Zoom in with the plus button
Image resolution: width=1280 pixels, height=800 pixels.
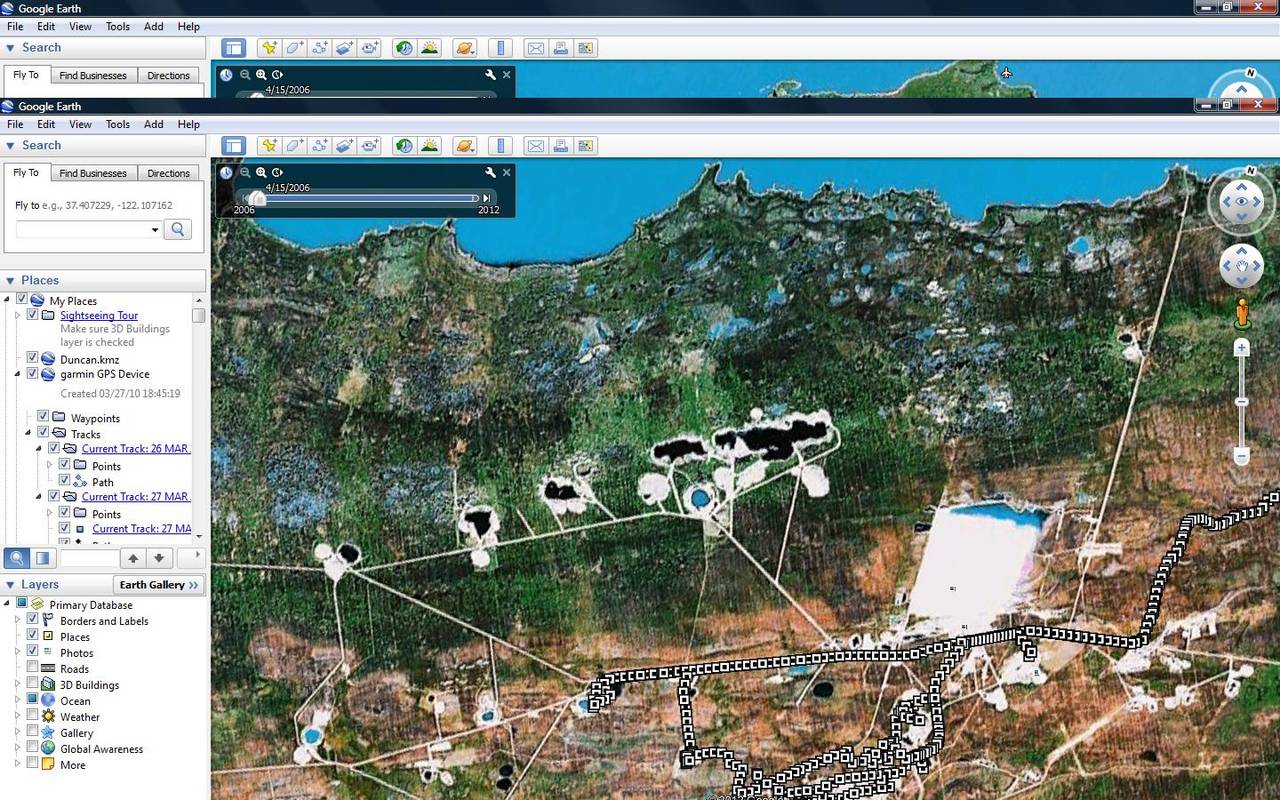pyautogui.click(x=1241, y=348)
